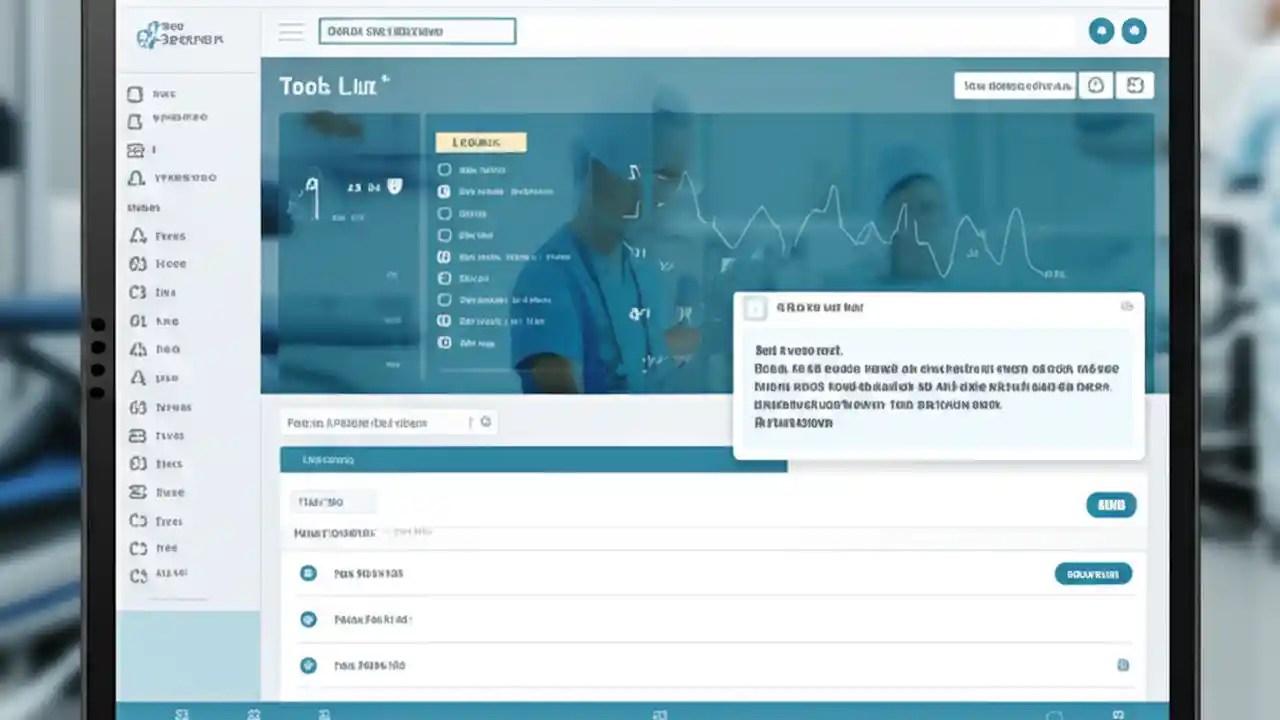Select the circular avatar icon in the header
Image resolution: width=1280 pixels, height=720 pixels.
(1134, 31)
